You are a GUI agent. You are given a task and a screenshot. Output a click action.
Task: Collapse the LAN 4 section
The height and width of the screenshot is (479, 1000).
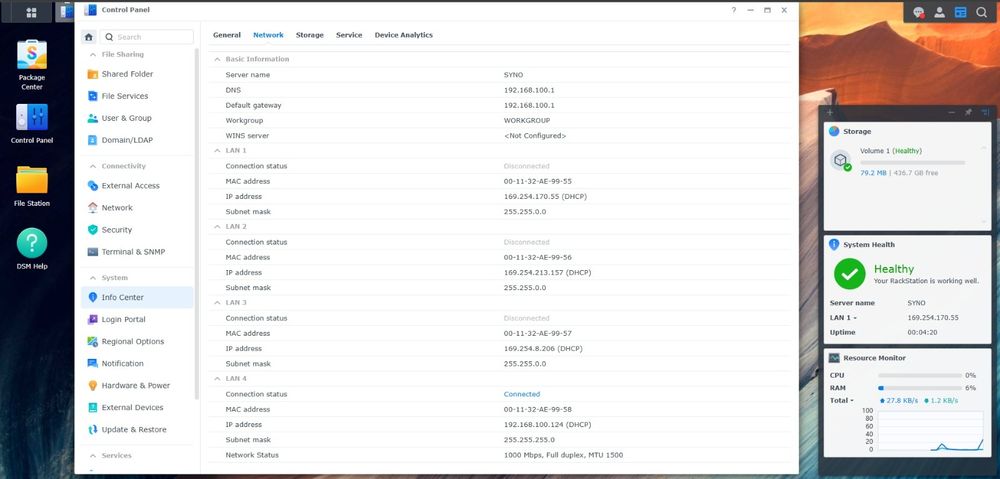[x=217, y=378]
